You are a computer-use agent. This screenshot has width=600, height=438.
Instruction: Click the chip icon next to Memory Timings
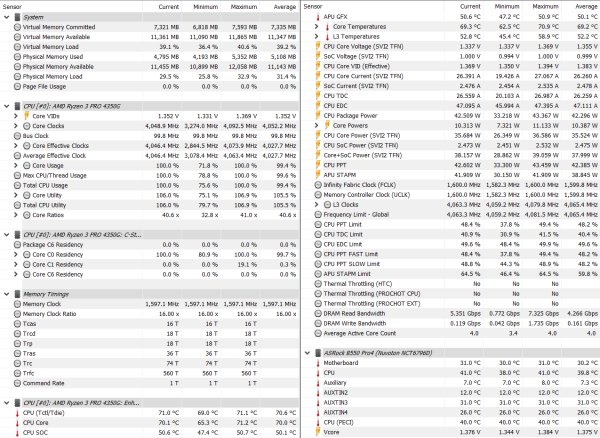17,294
